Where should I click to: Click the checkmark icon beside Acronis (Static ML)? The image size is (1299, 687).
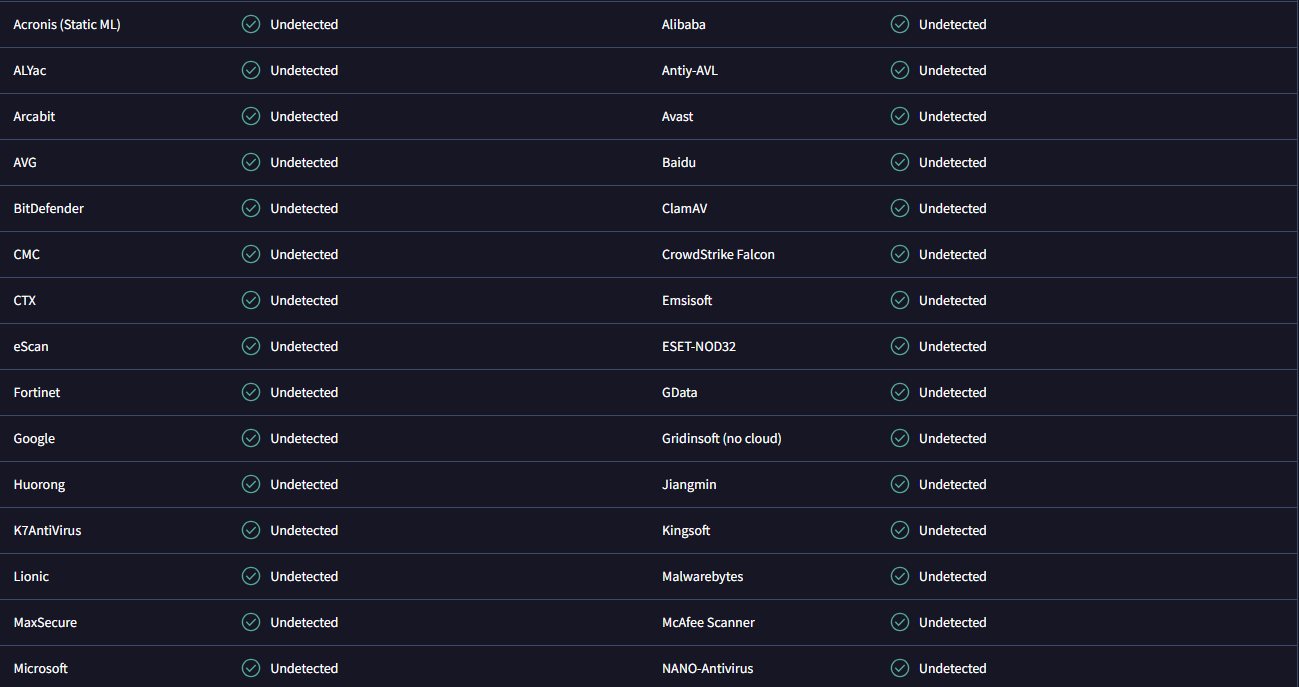click(251, 24)
